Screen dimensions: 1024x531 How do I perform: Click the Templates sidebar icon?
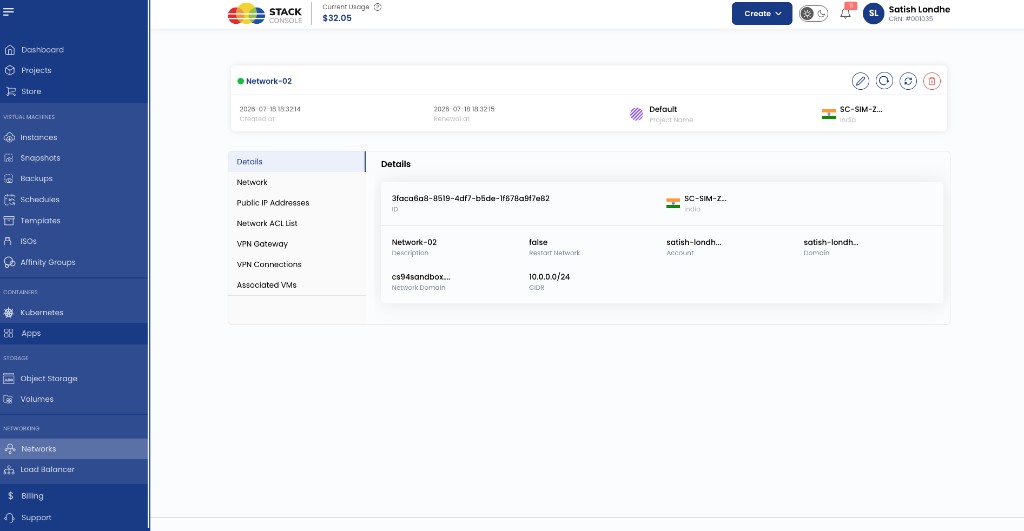(x=9, y=221)
